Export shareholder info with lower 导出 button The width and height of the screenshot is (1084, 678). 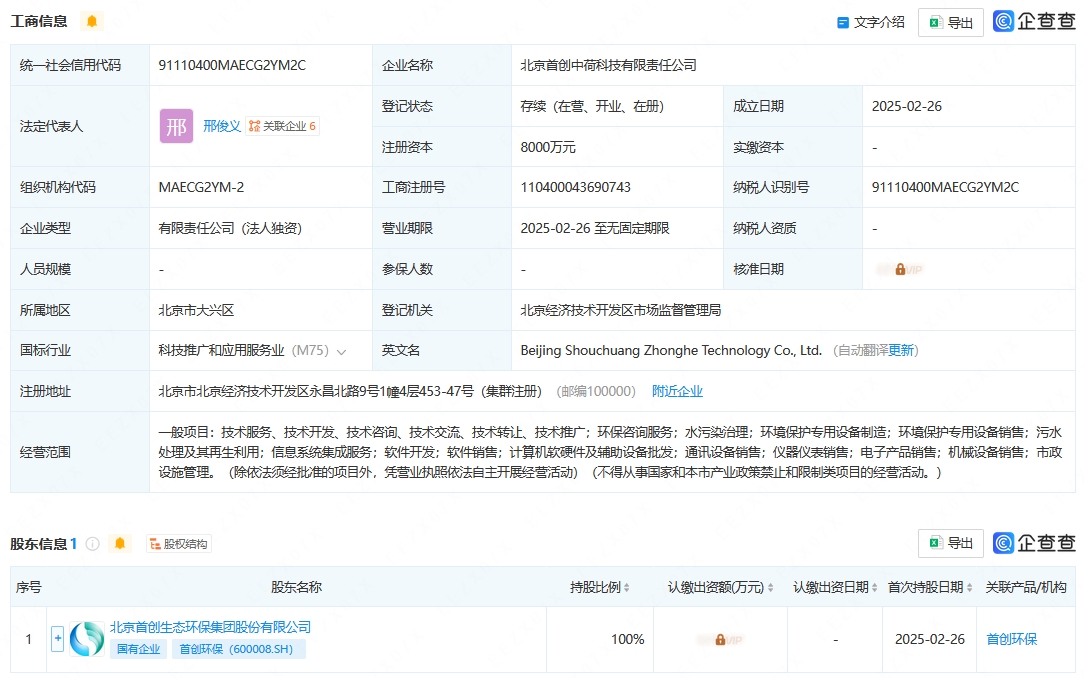click(x=951, y=543)
